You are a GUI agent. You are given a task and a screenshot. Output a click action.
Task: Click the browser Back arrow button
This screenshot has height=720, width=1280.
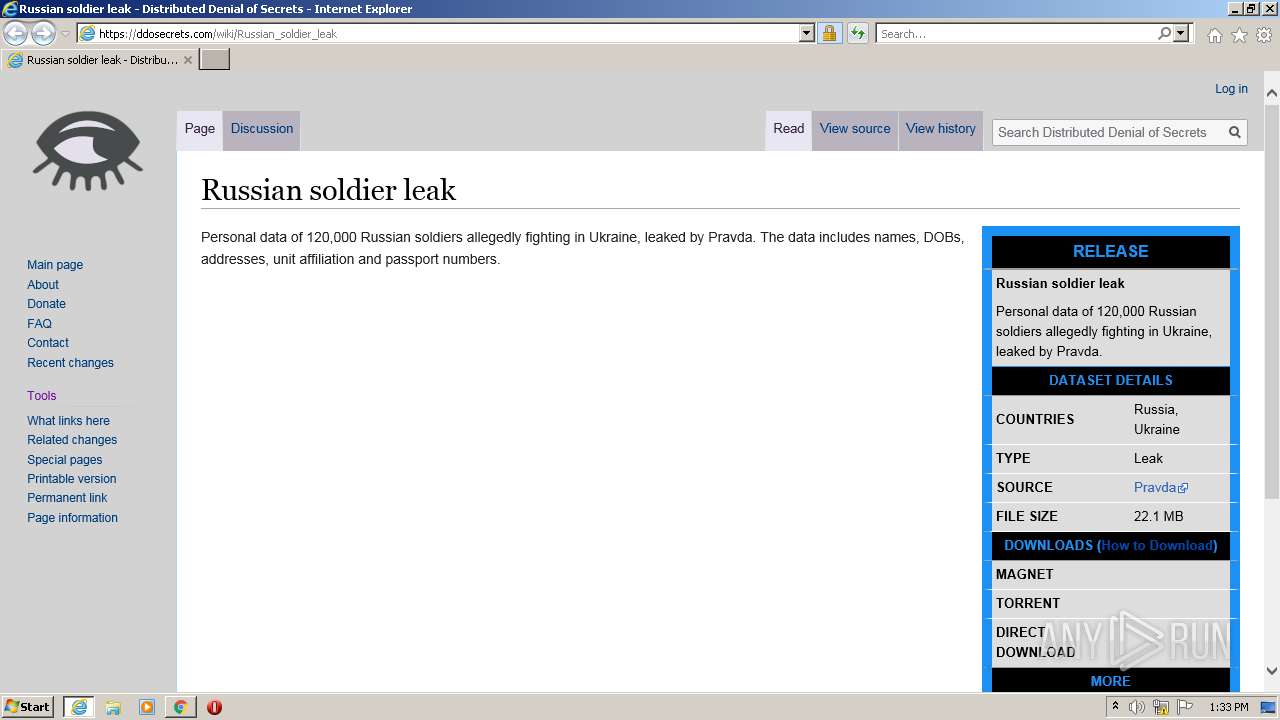coord(15,33)
